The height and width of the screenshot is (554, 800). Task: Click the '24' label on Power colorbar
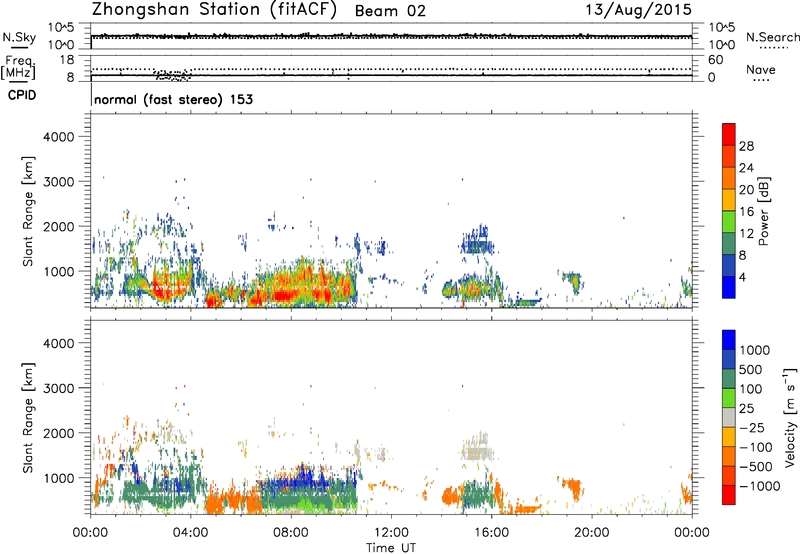746,168
